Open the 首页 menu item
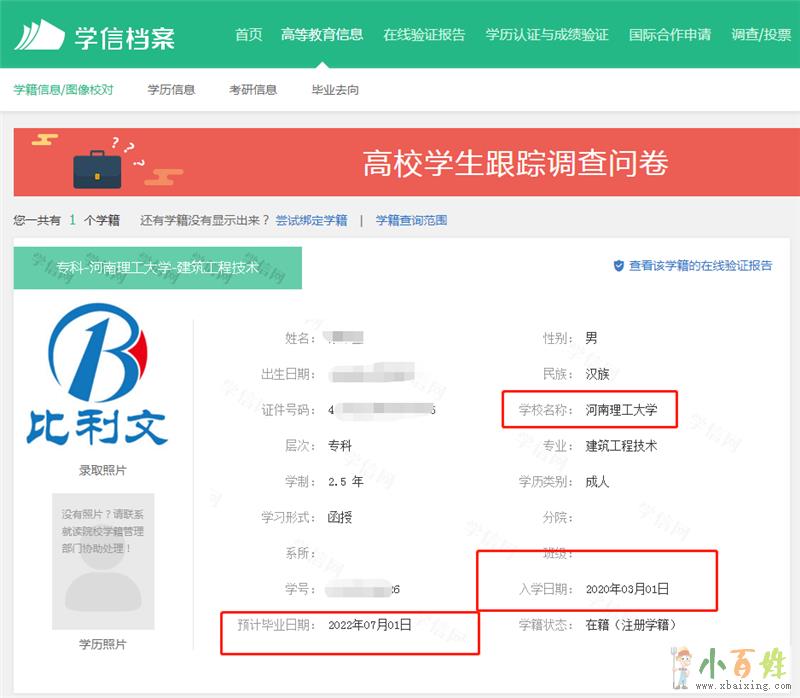800x698 pixels. pos(248,35)
